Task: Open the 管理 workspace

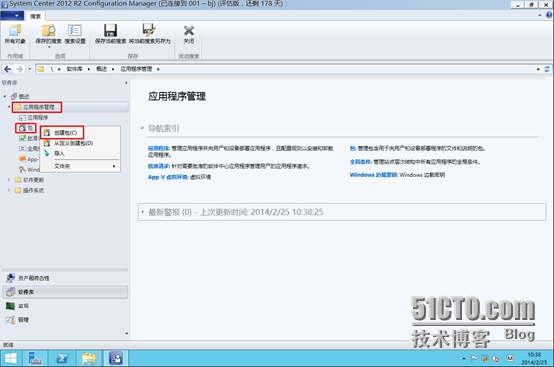Action: point(65,320)
